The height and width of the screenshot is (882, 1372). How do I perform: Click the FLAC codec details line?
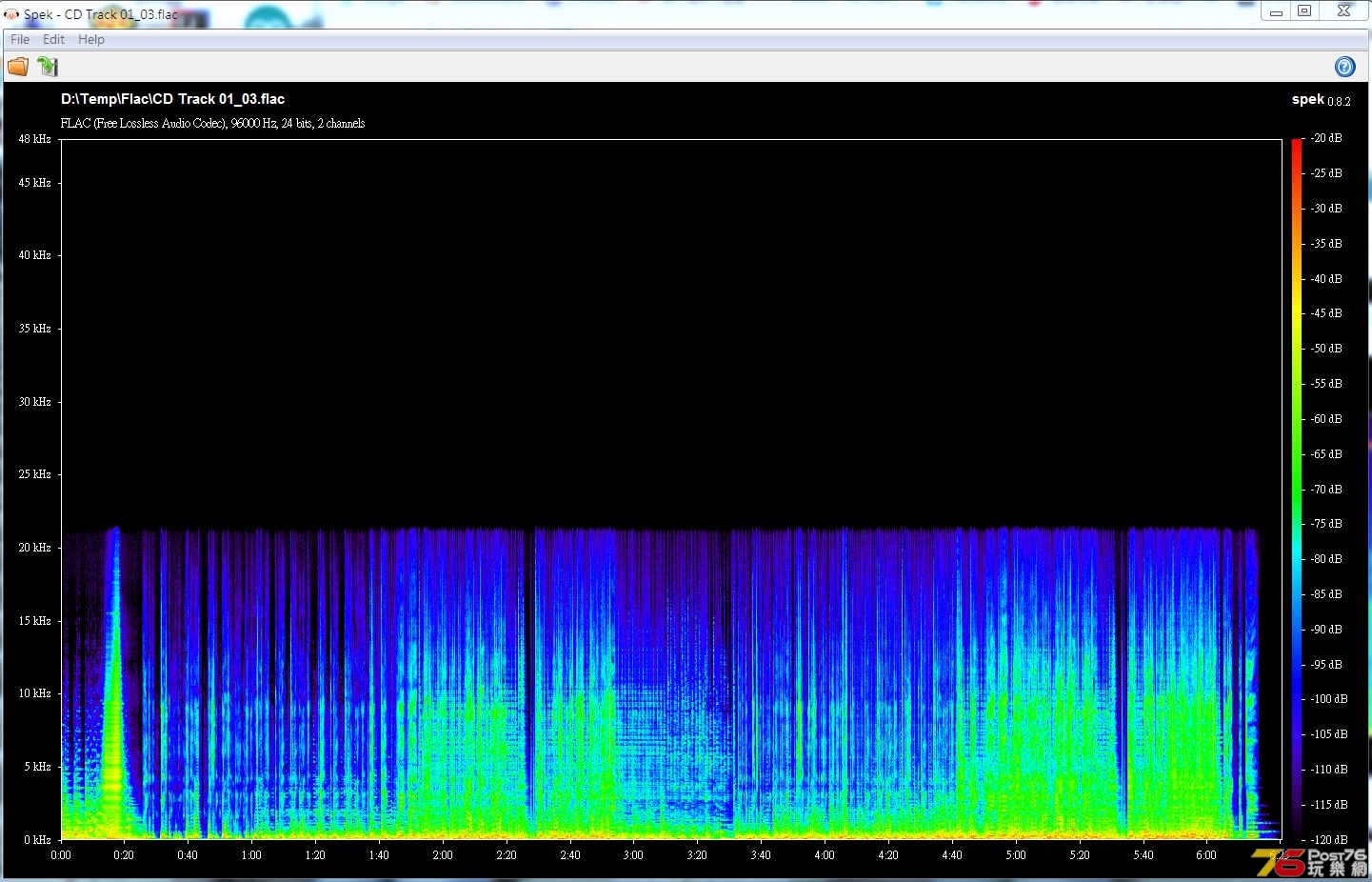click(x=212, y=123)
